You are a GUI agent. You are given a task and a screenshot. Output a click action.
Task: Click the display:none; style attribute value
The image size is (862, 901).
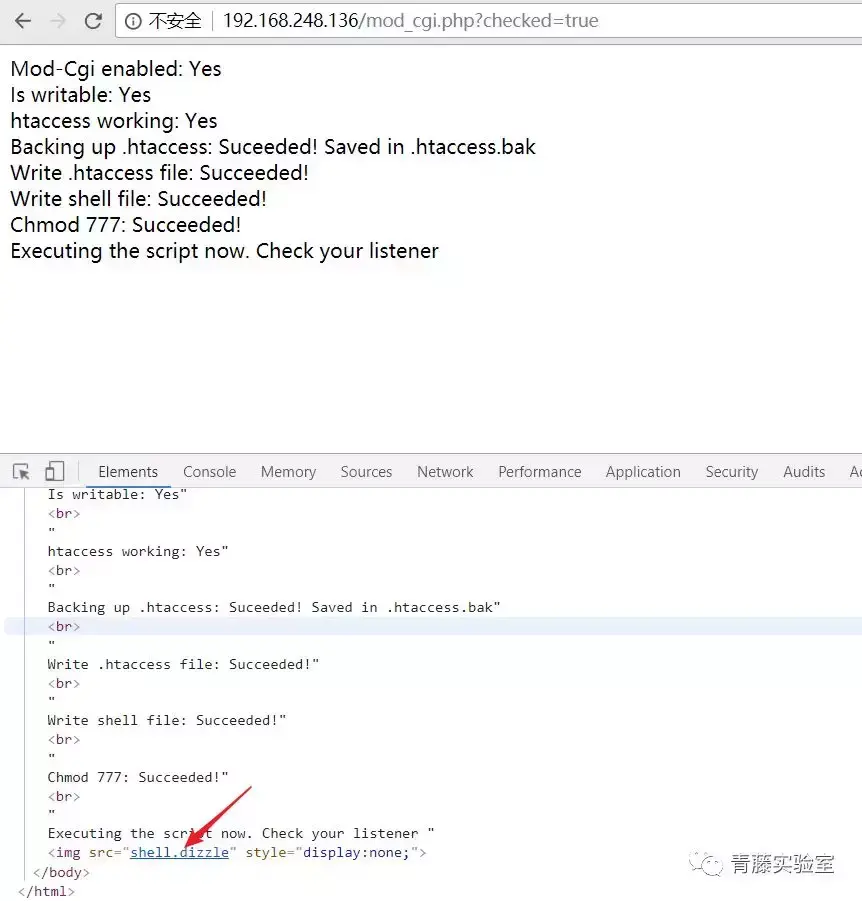[356, 853]
